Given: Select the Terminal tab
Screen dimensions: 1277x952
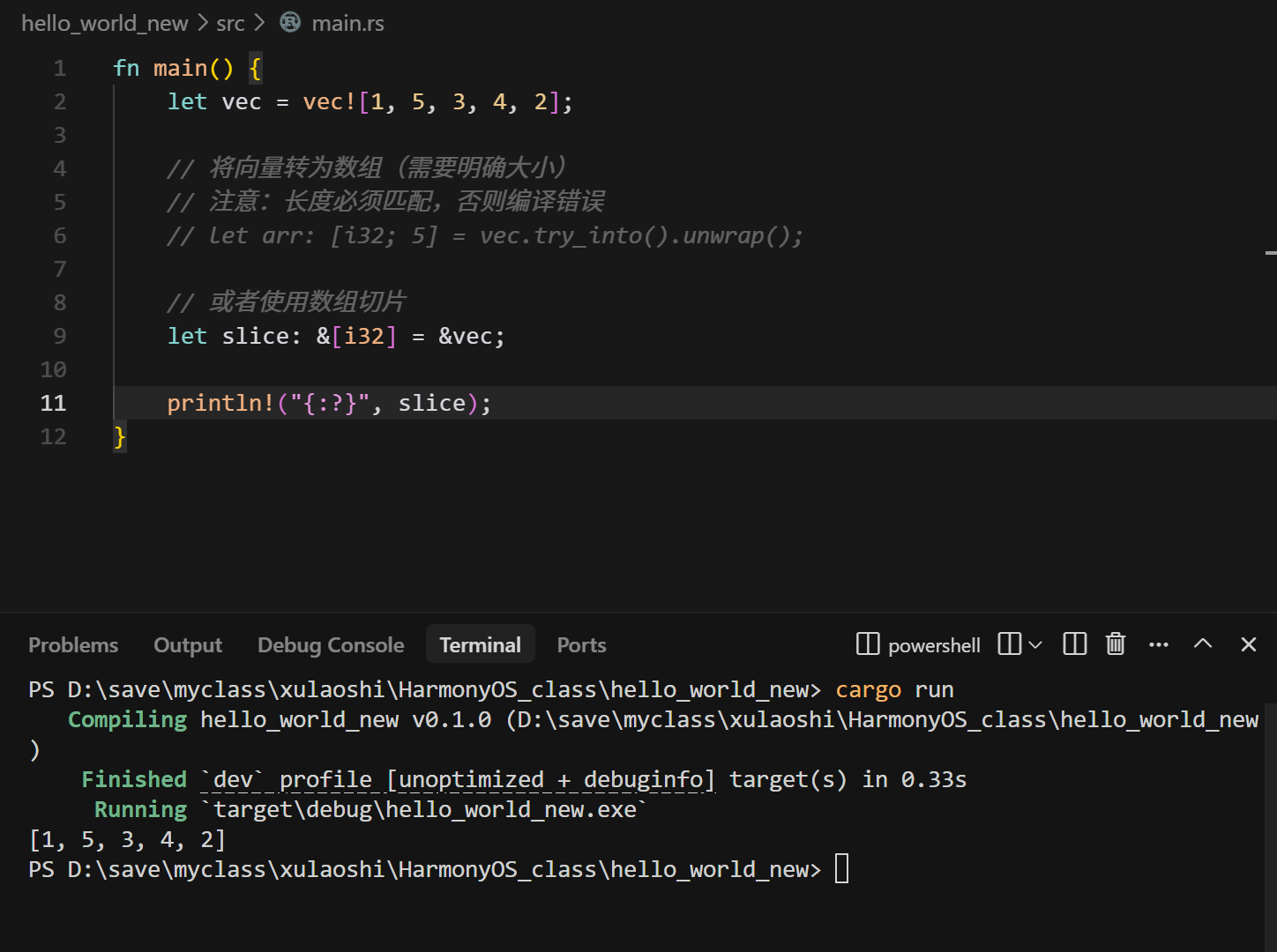Looking at the screenshot, I should 481,645.
